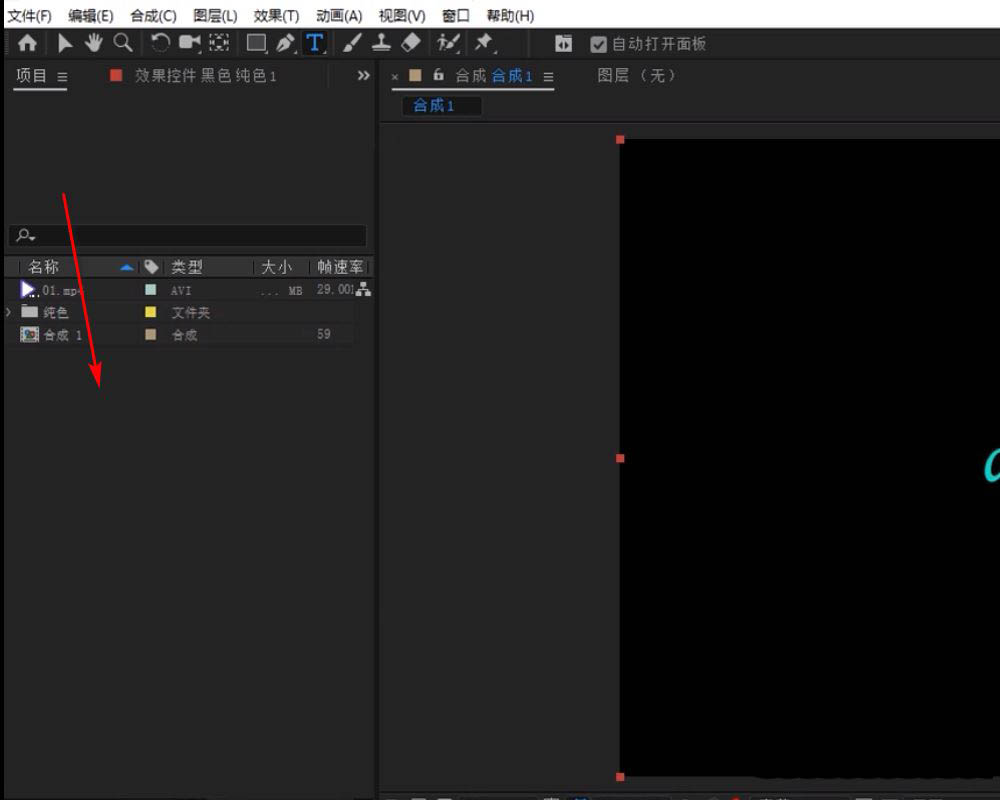Select the Eraser tool

point(410,42)
